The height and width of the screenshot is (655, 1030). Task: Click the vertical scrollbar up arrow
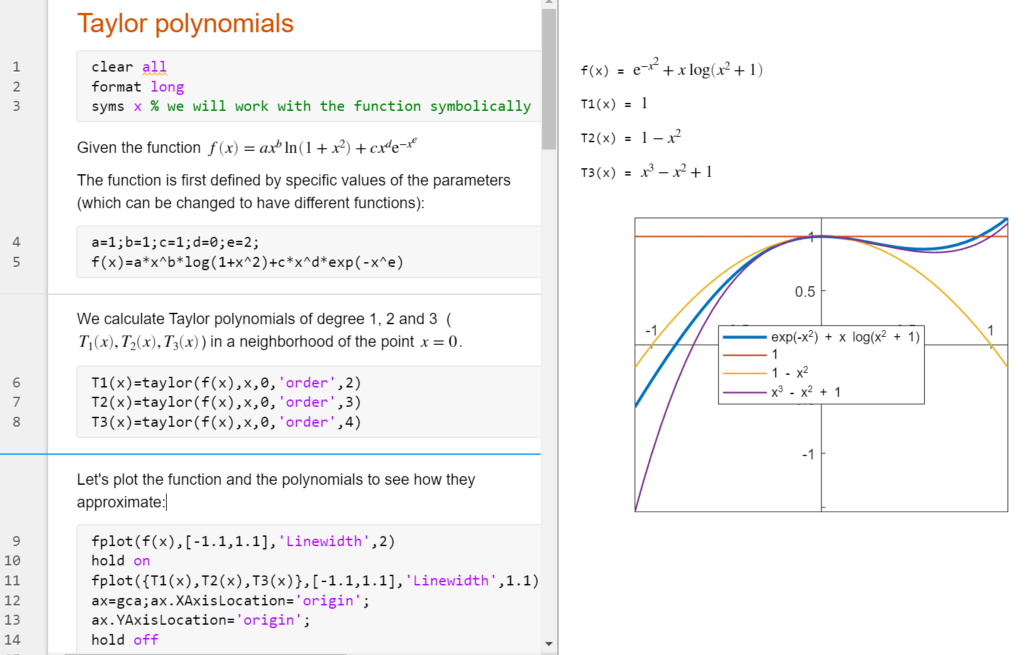[548, 6]
